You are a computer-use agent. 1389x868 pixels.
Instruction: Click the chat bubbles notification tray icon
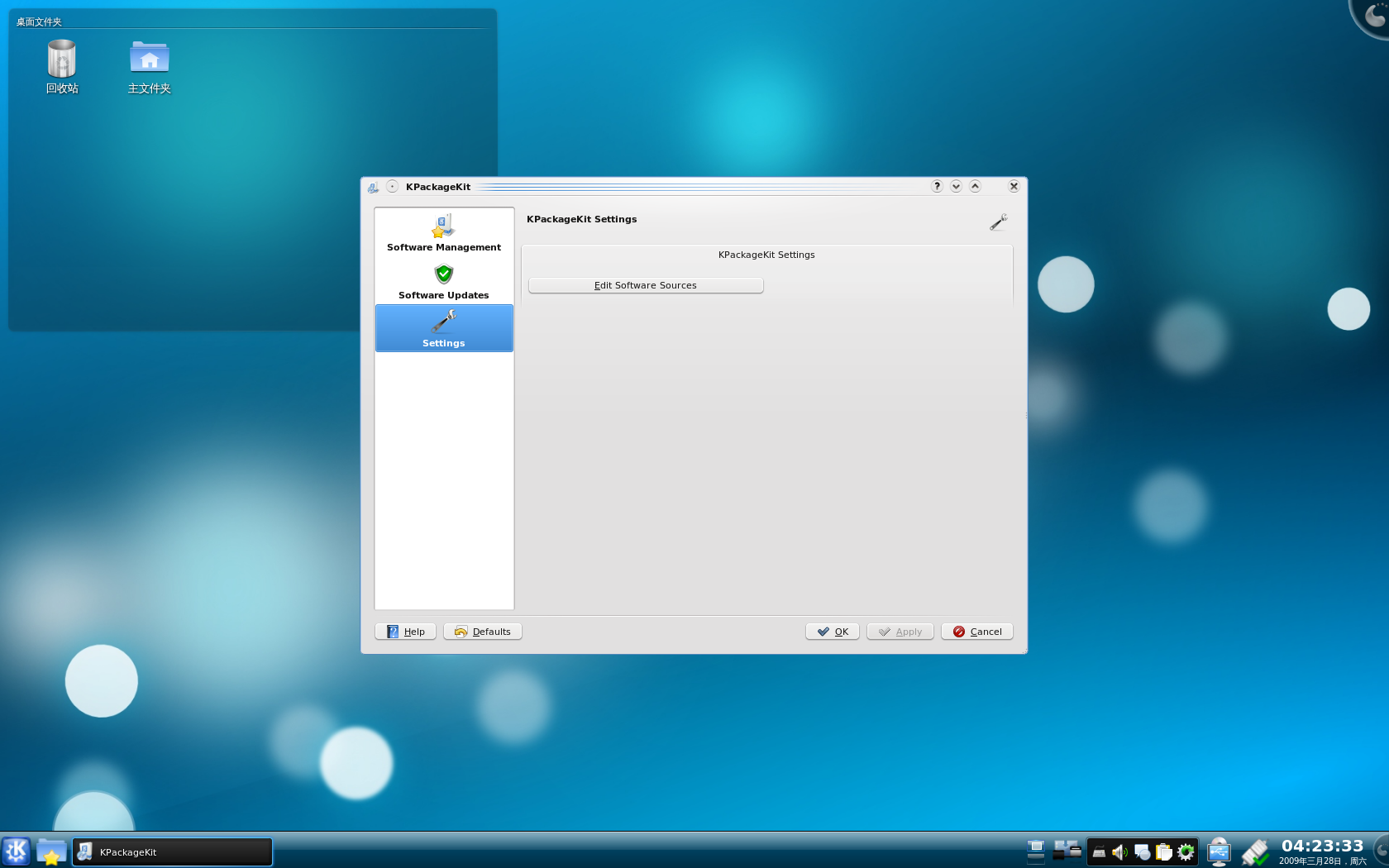point(1142,852)
